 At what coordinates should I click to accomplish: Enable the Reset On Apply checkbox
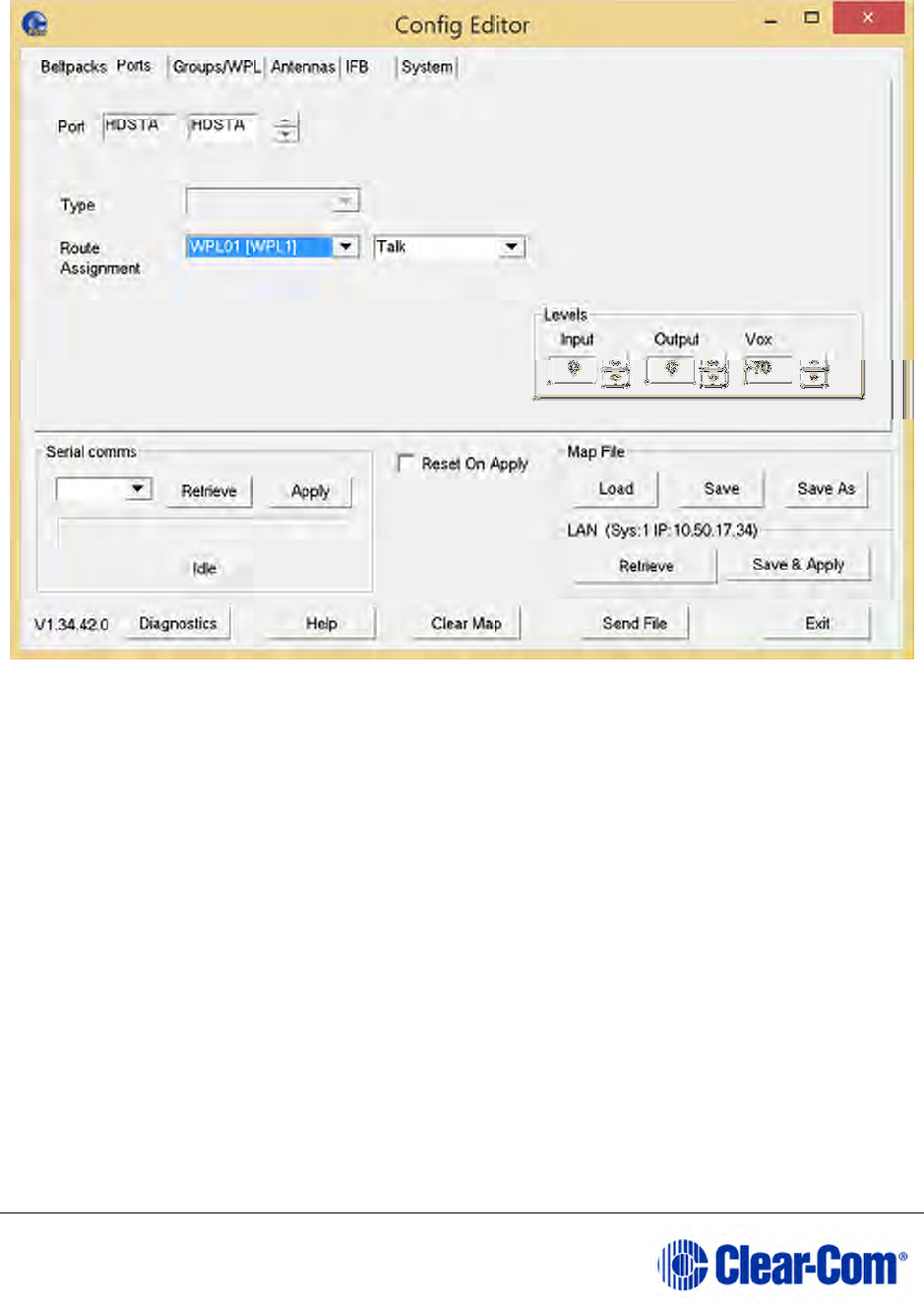pos(405,463)
